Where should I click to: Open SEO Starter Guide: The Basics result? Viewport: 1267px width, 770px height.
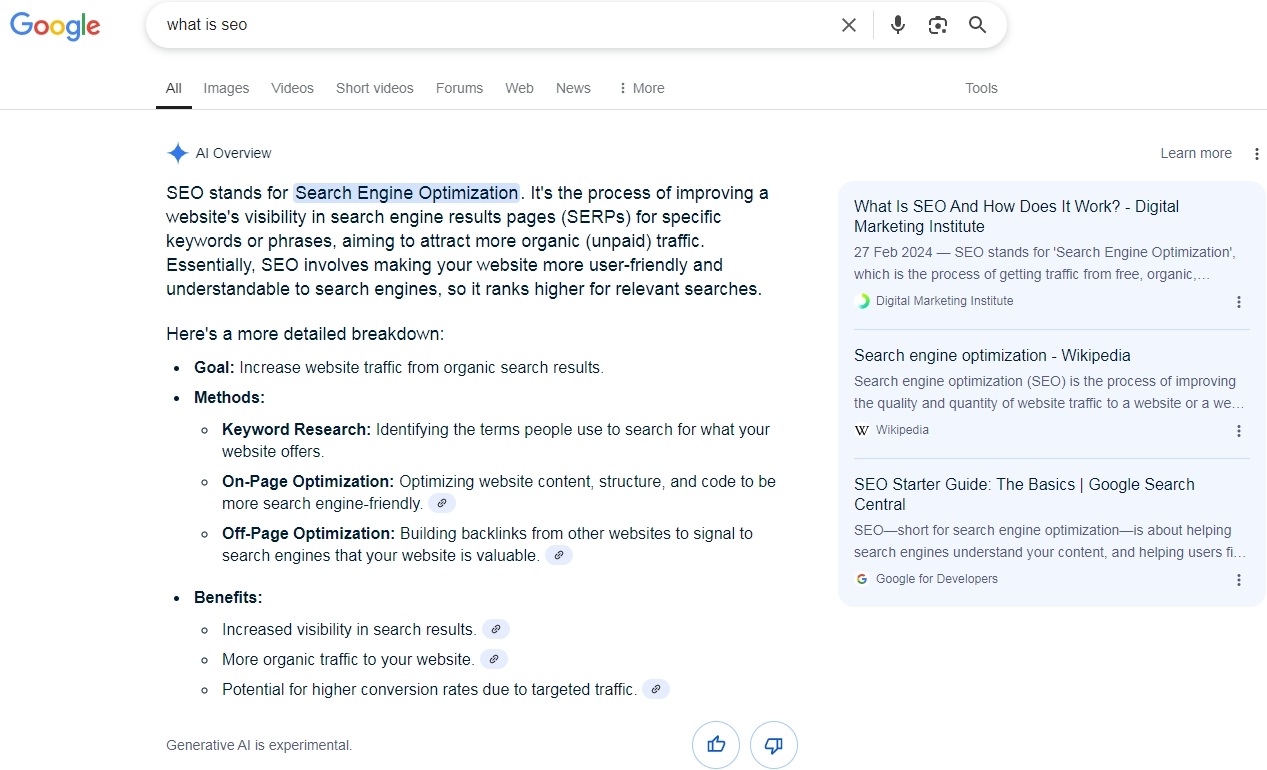tap(1024, 494)
